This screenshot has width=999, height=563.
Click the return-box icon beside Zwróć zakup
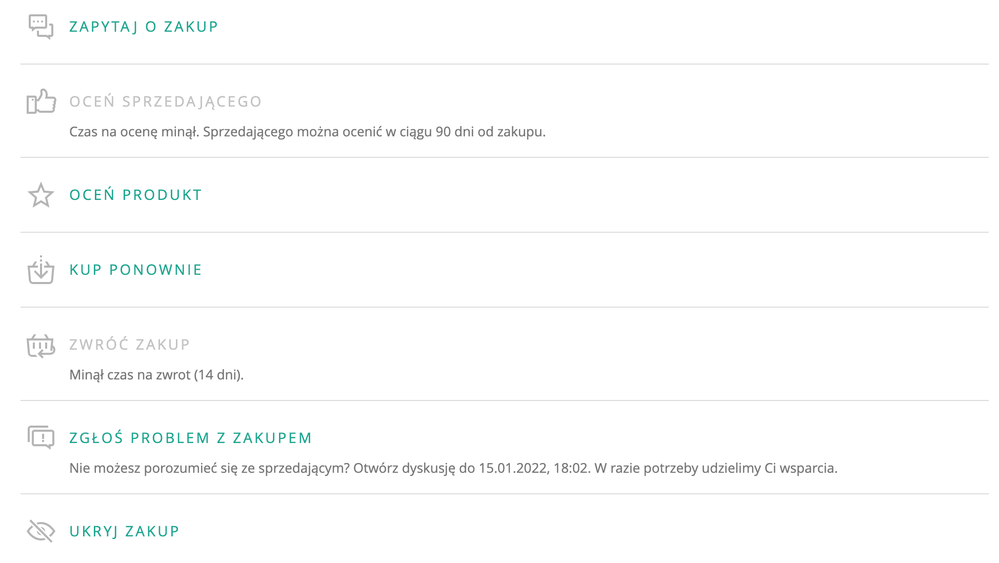tap(40, 345)
